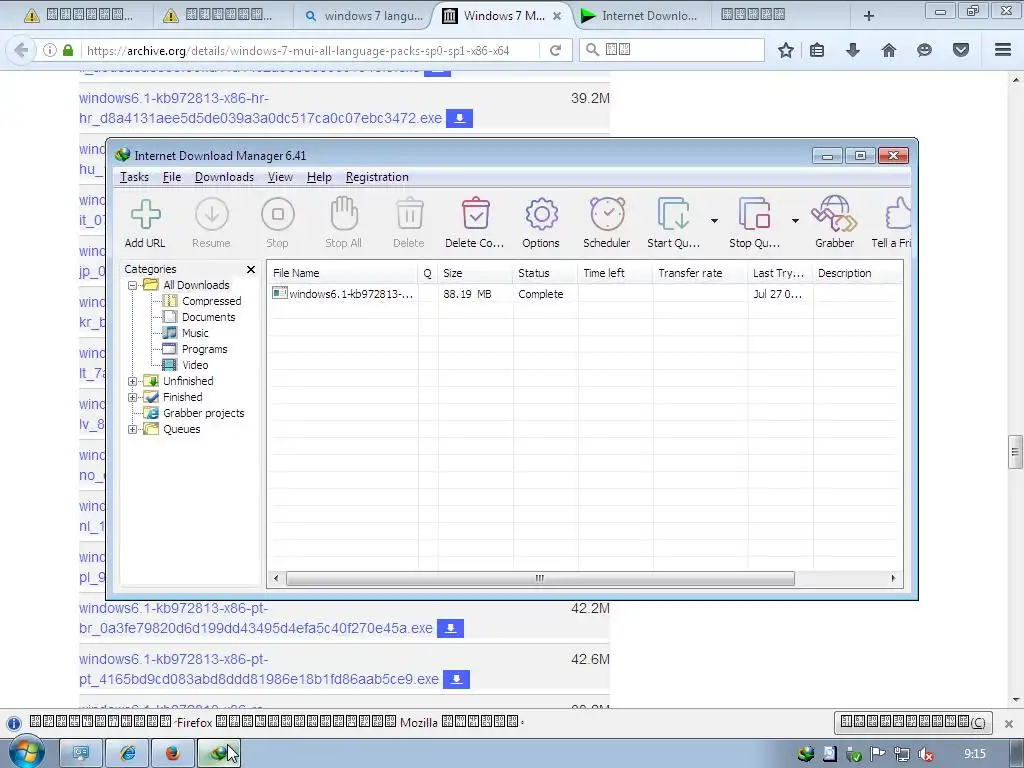Sort by File Name column header
The image size is (1024, 768).
pyautogui.click(x=342, y=273)
